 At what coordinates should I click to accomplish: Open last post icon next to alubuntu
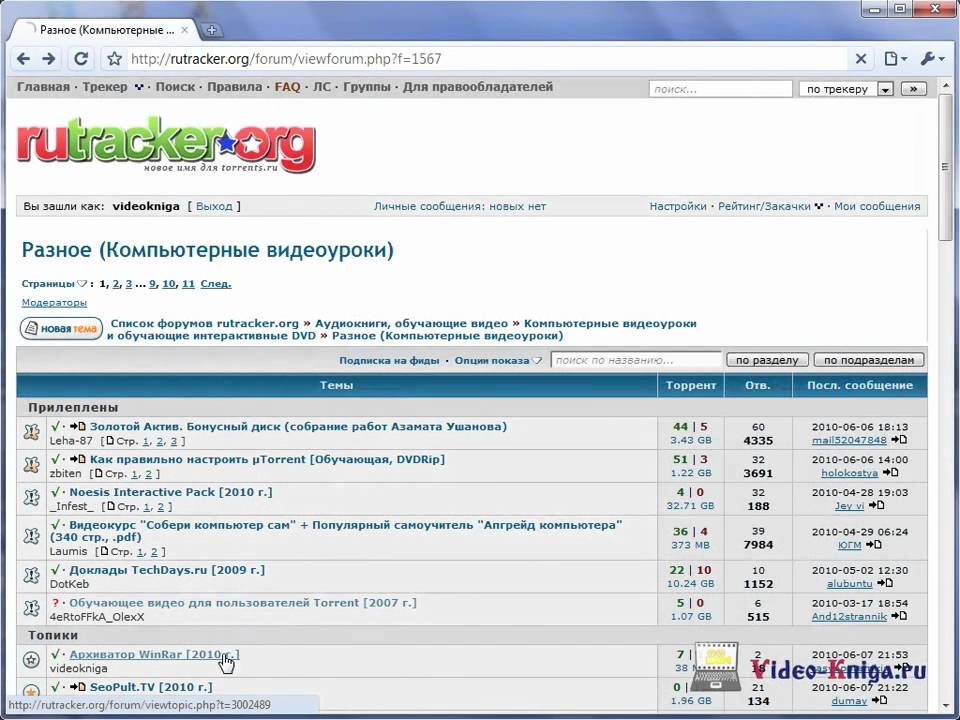pos(885,583)
